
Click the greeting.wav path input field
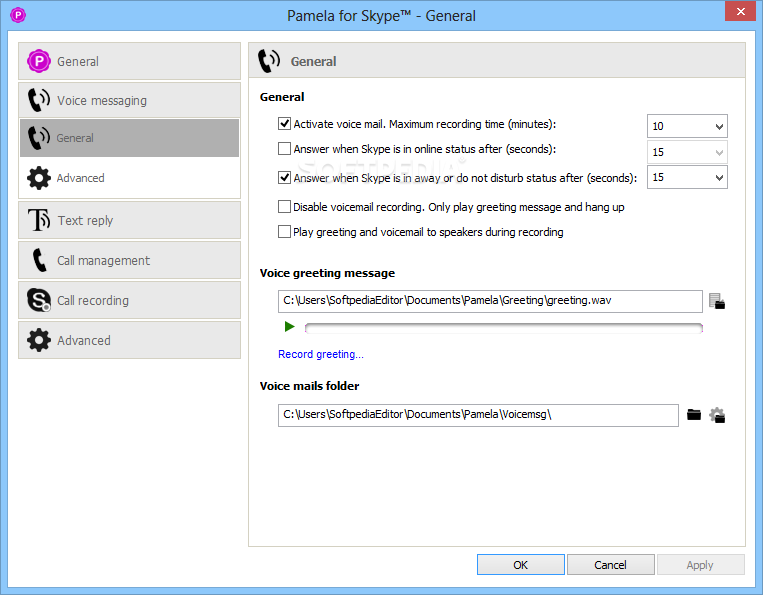tap(490, 301)
